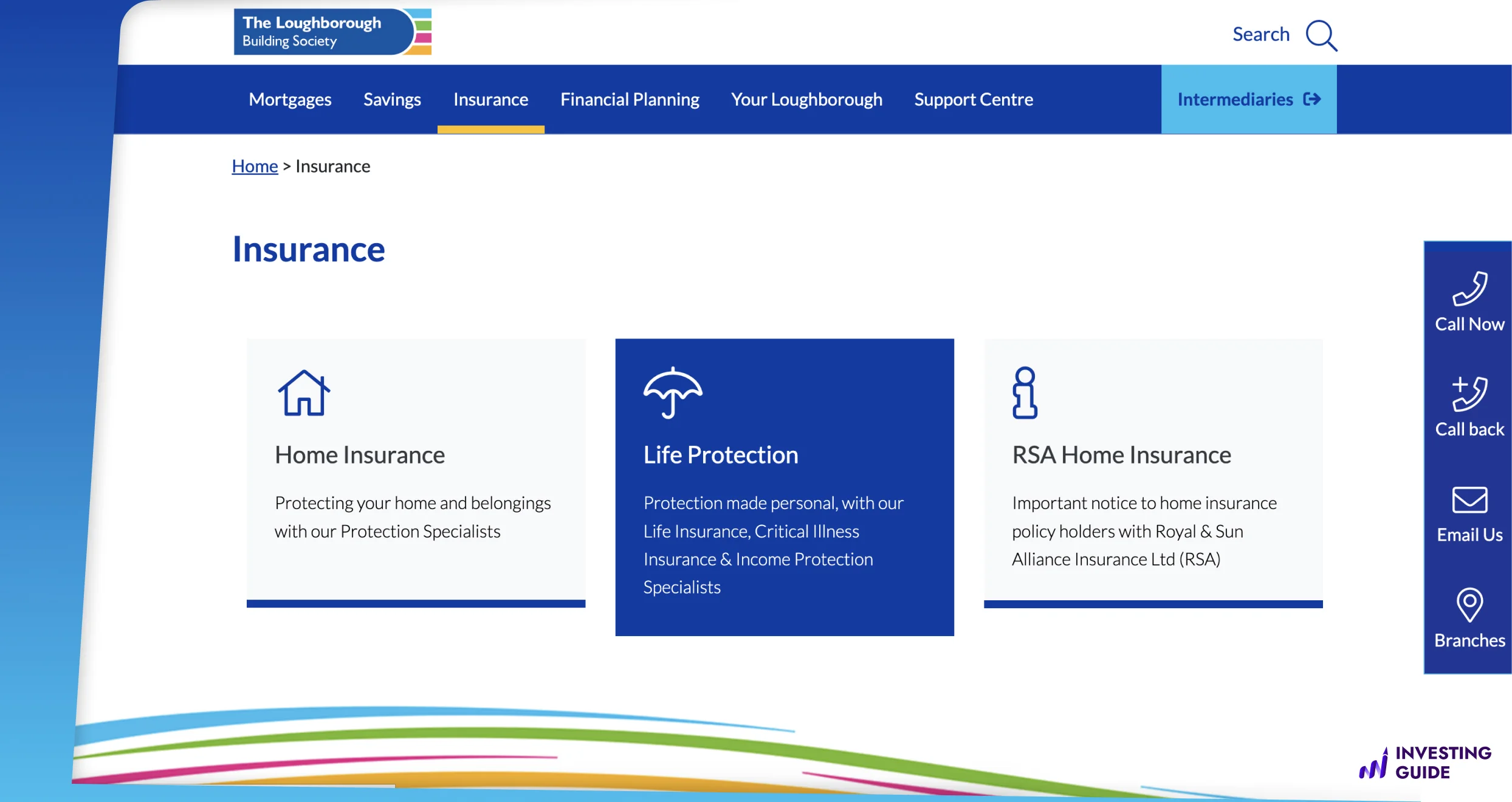Click the person icon on RSA card

tap(1025, 393)
